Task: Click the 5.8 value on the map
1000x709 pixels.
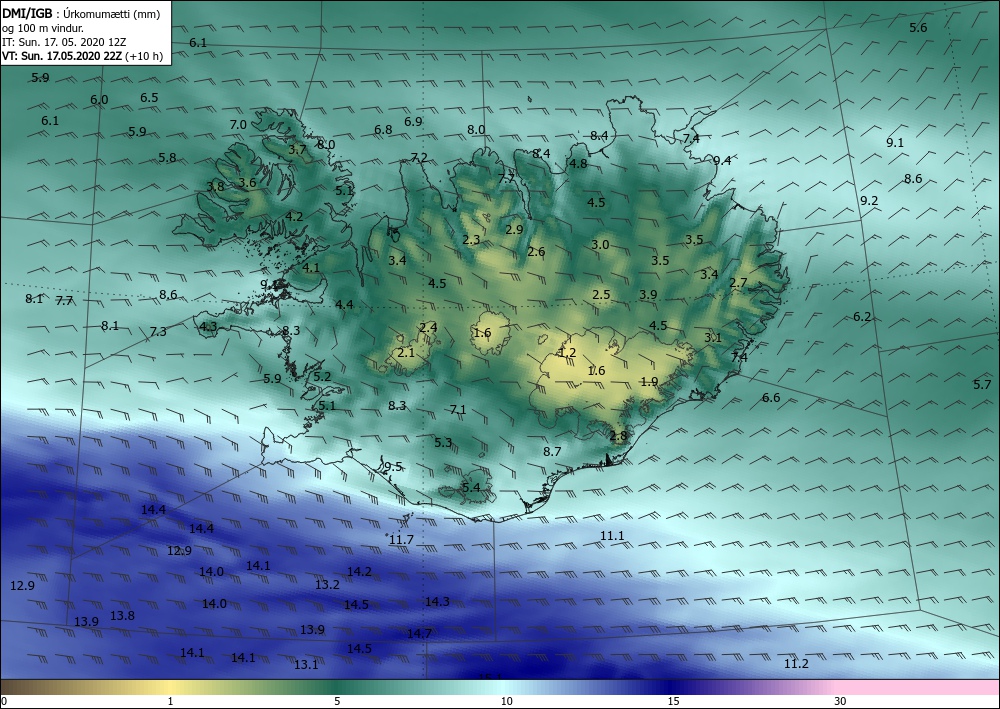Action: click(167, 157)
